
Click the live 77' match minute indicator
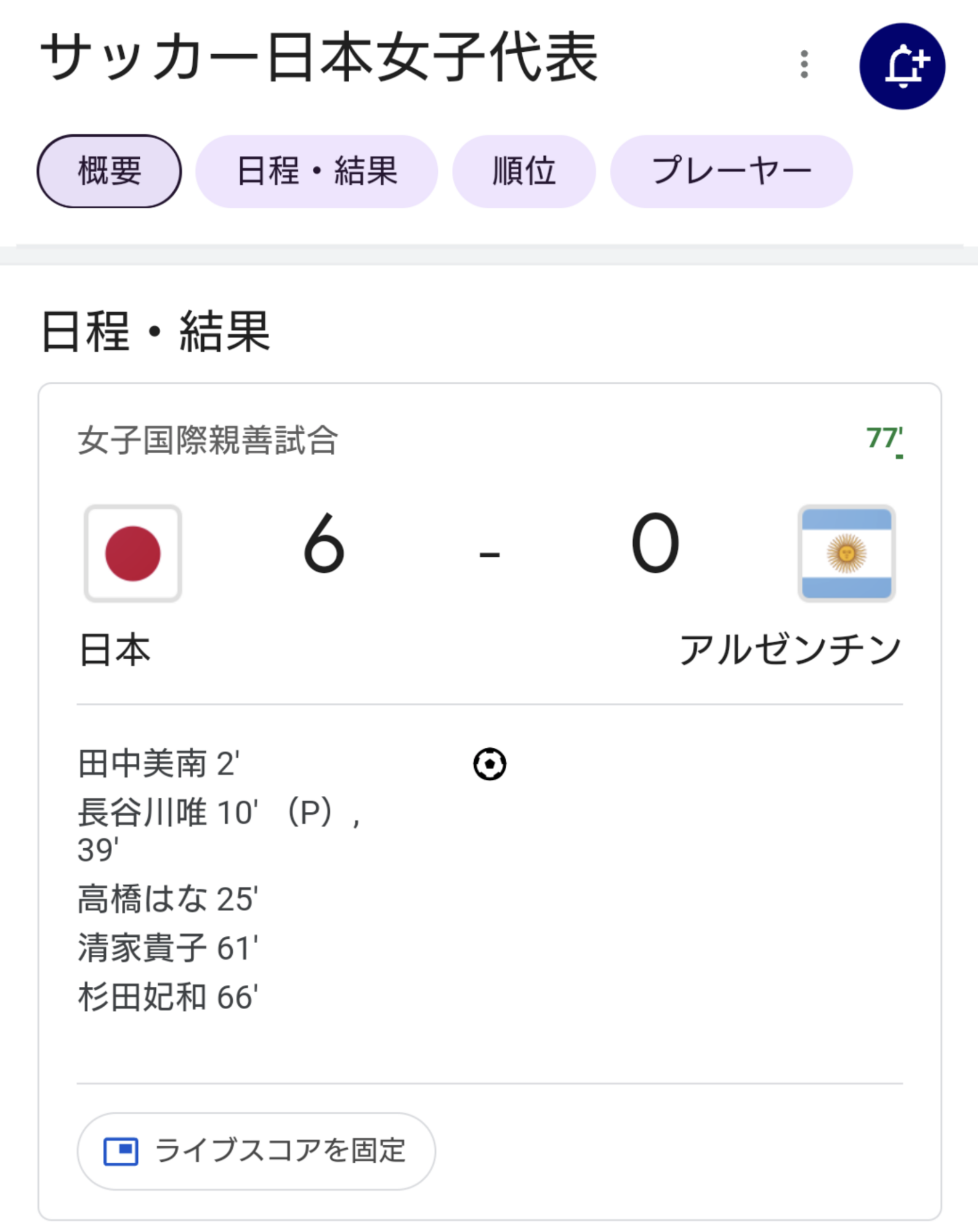884,439
